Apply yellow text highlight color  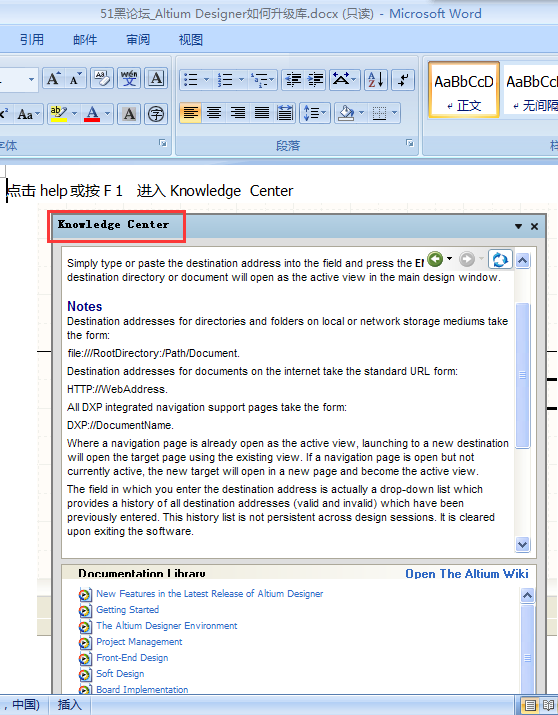tap(59, 114)
